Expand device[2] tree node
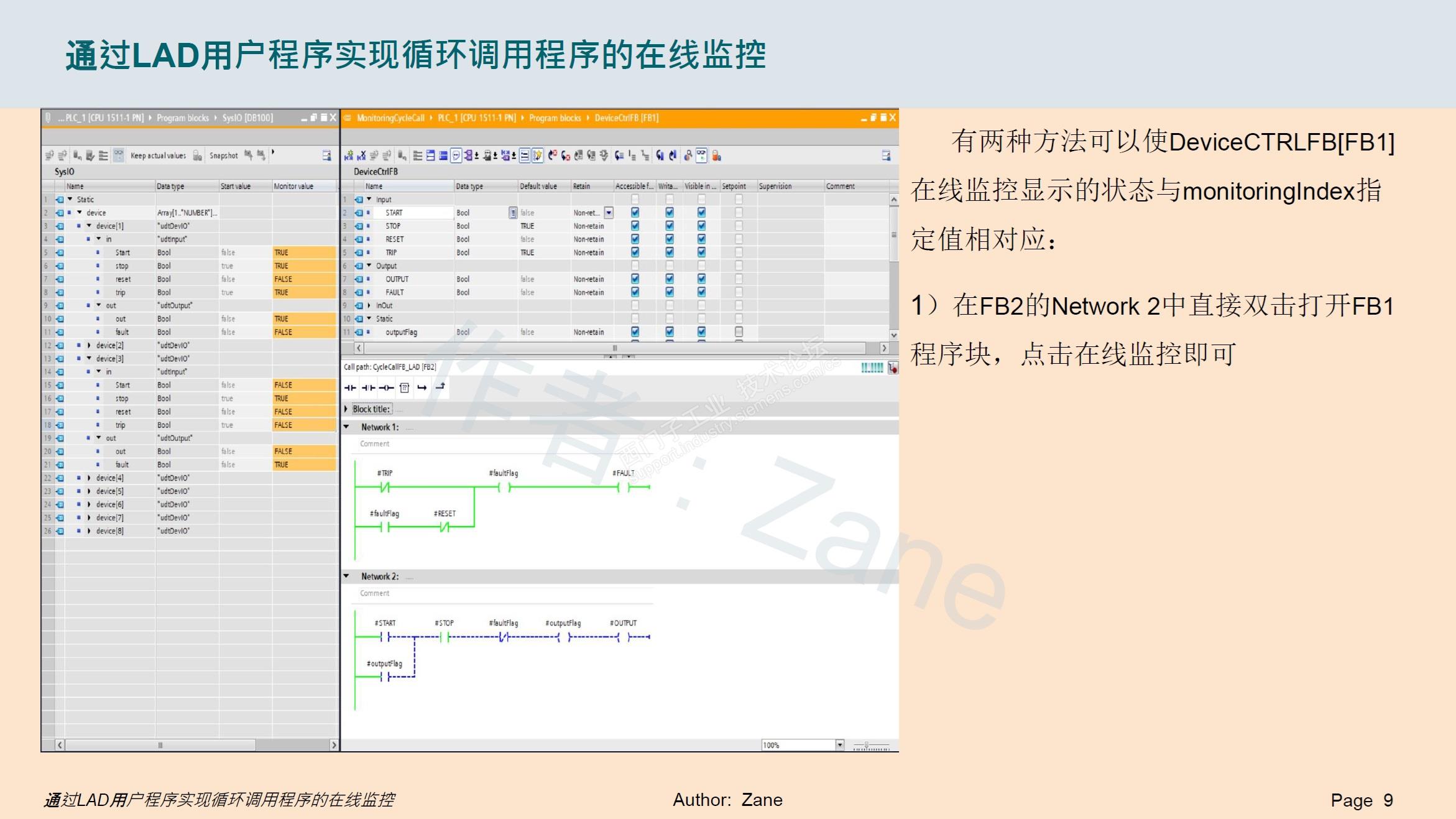This screenshot has width=1456, height=819. pos(89,345)
